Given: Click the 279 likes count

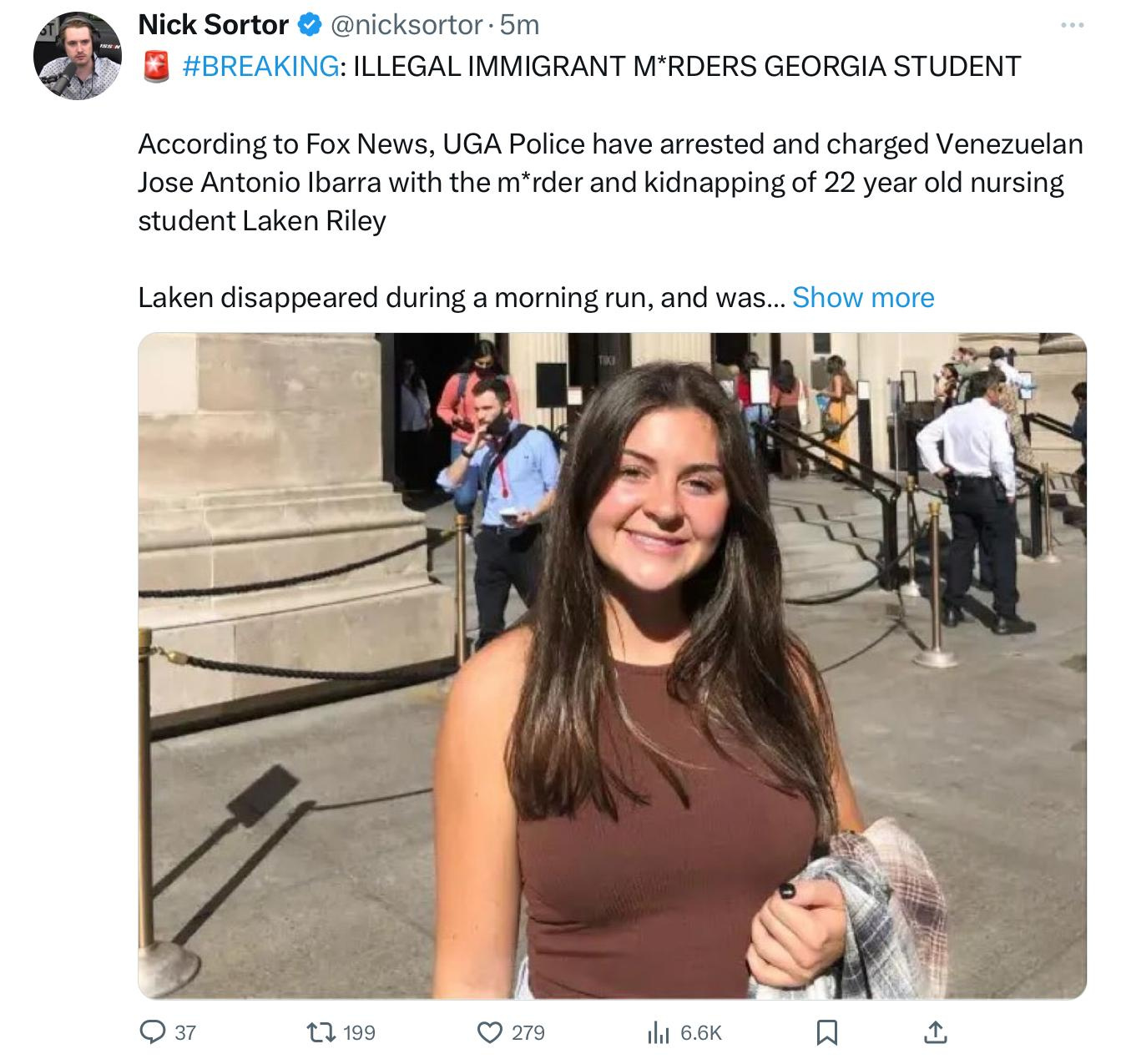Looking at the screenshot, I should 528,1033.
